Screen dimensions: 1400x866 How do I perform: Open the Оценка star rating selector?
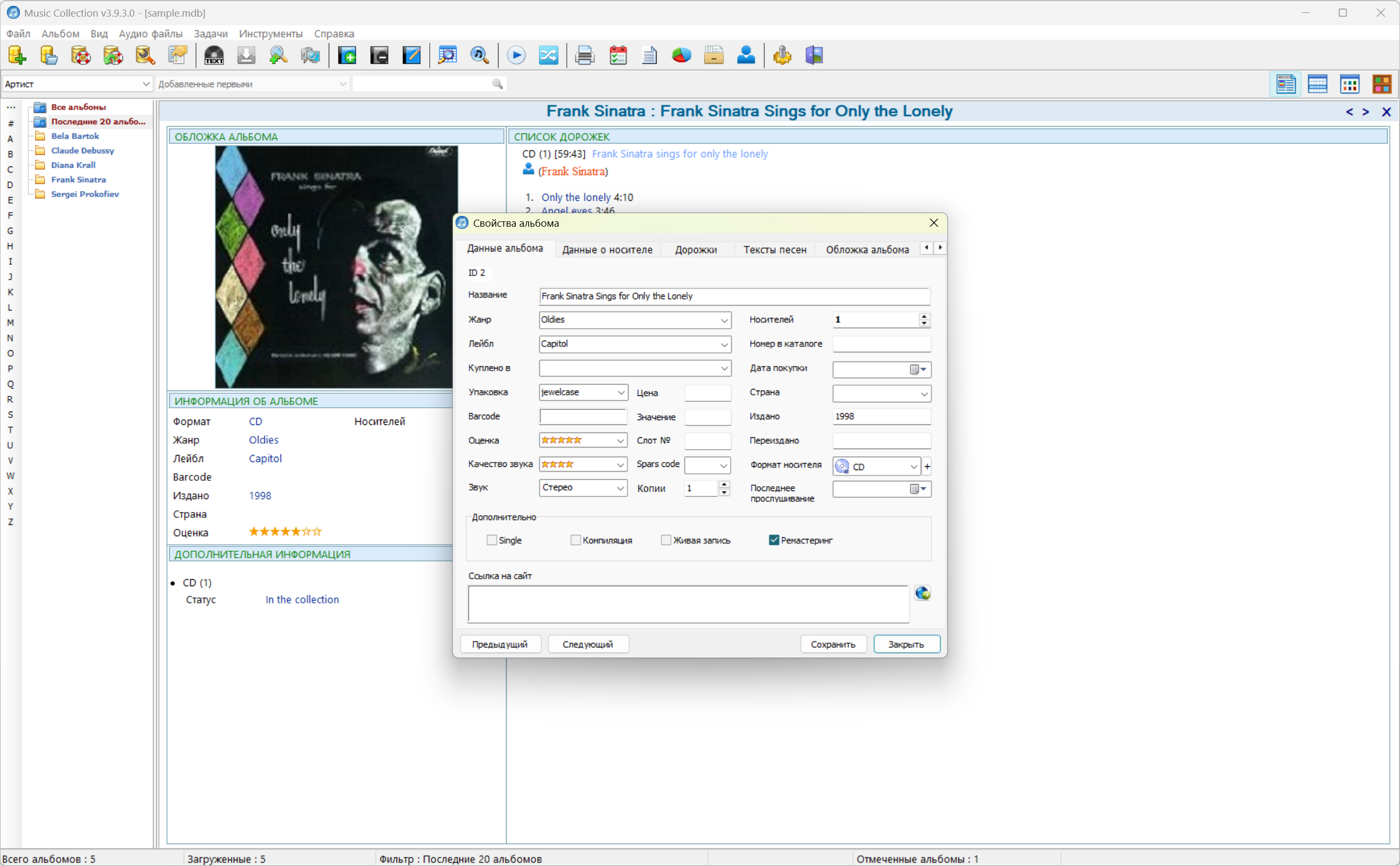620,441
